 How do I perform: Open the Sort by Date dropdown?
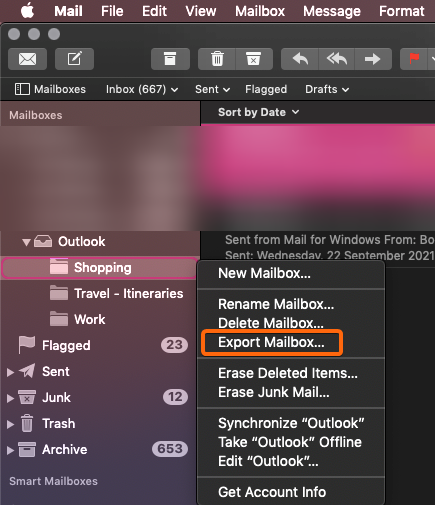pyautogui.click(x=258, y=112)
